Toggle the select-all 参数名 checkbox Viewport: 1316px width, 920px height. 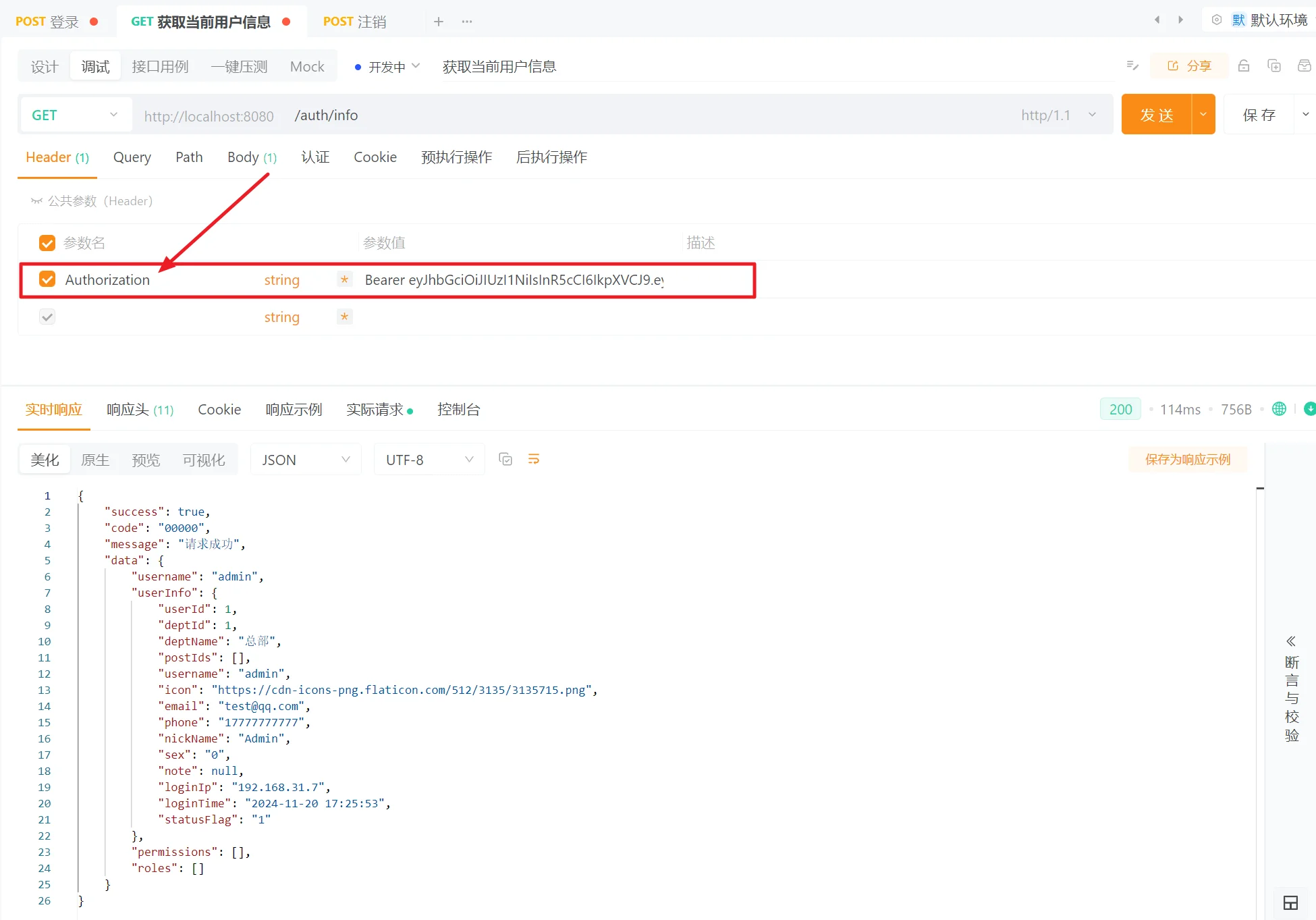(x=47, y=243)
